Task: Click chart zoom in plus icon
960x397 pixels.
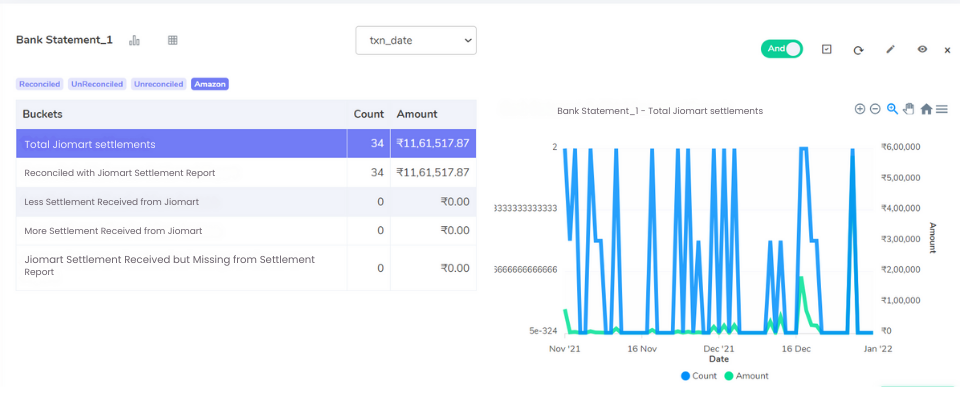Action: click(860, 108)
